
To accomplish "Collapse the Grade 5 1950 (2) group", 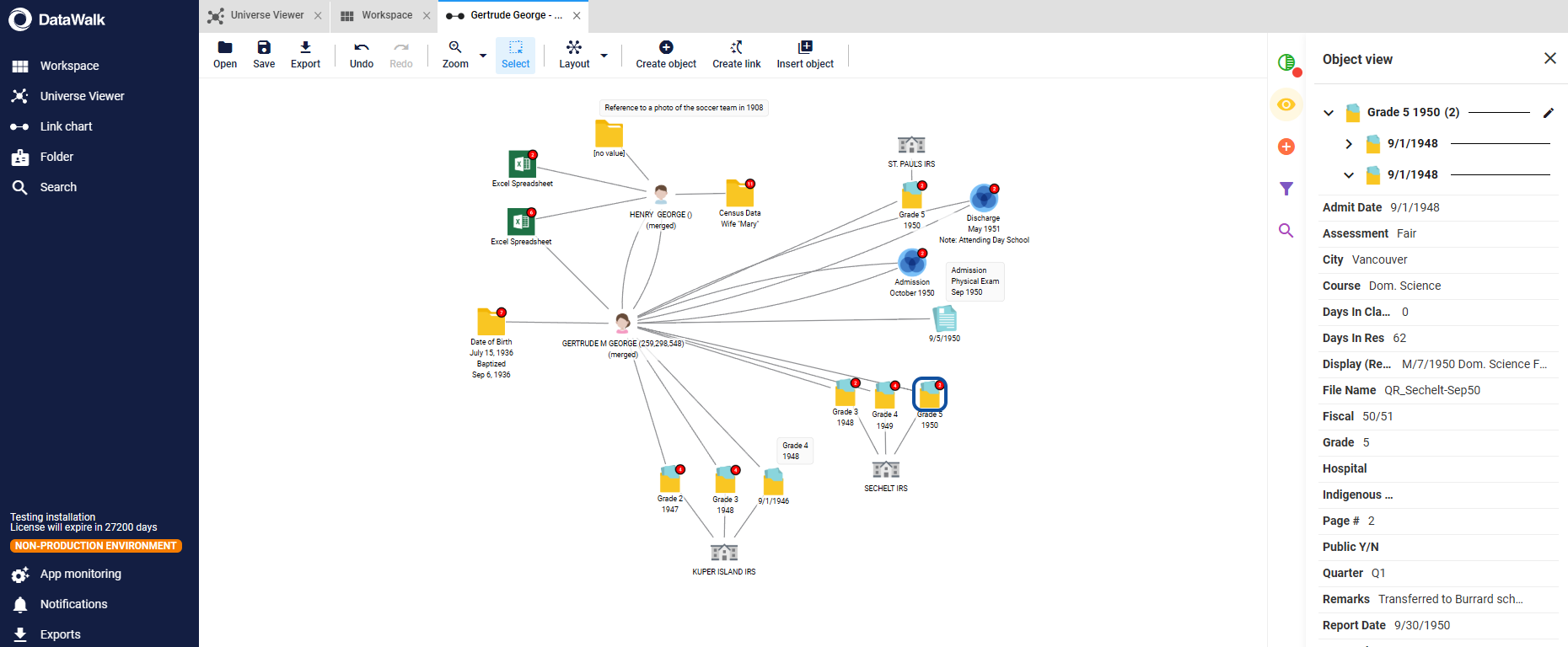I will (1329, 113).
